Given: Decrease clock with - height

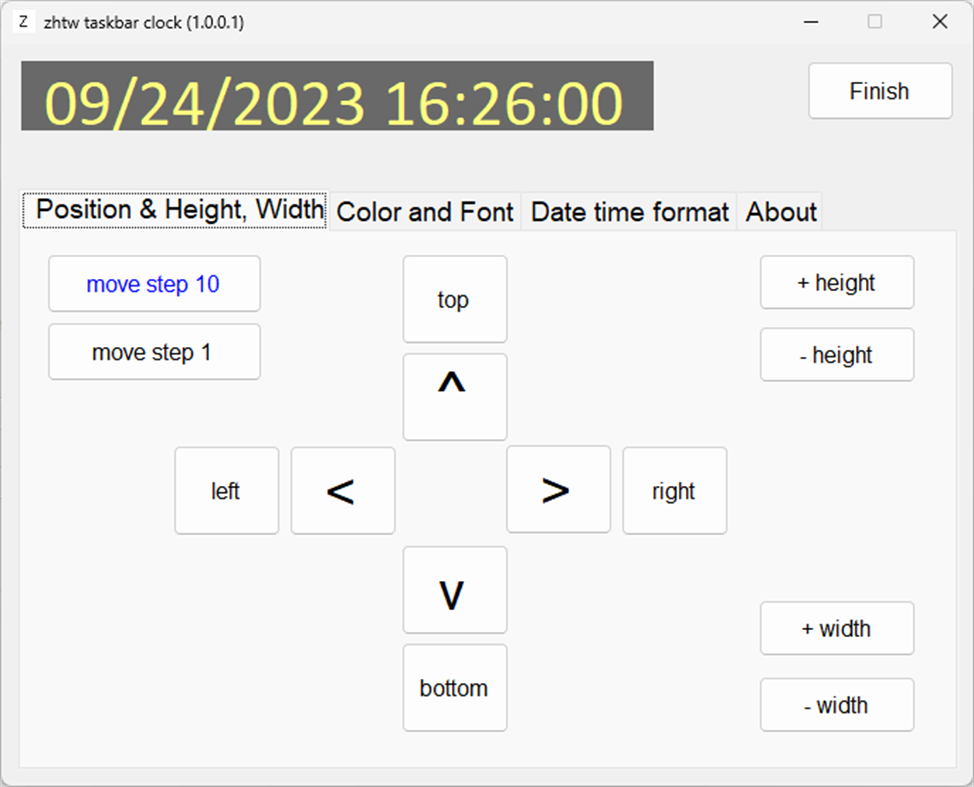Looking at the screenshot, I should pyautogui.click(x=836, y=355).
